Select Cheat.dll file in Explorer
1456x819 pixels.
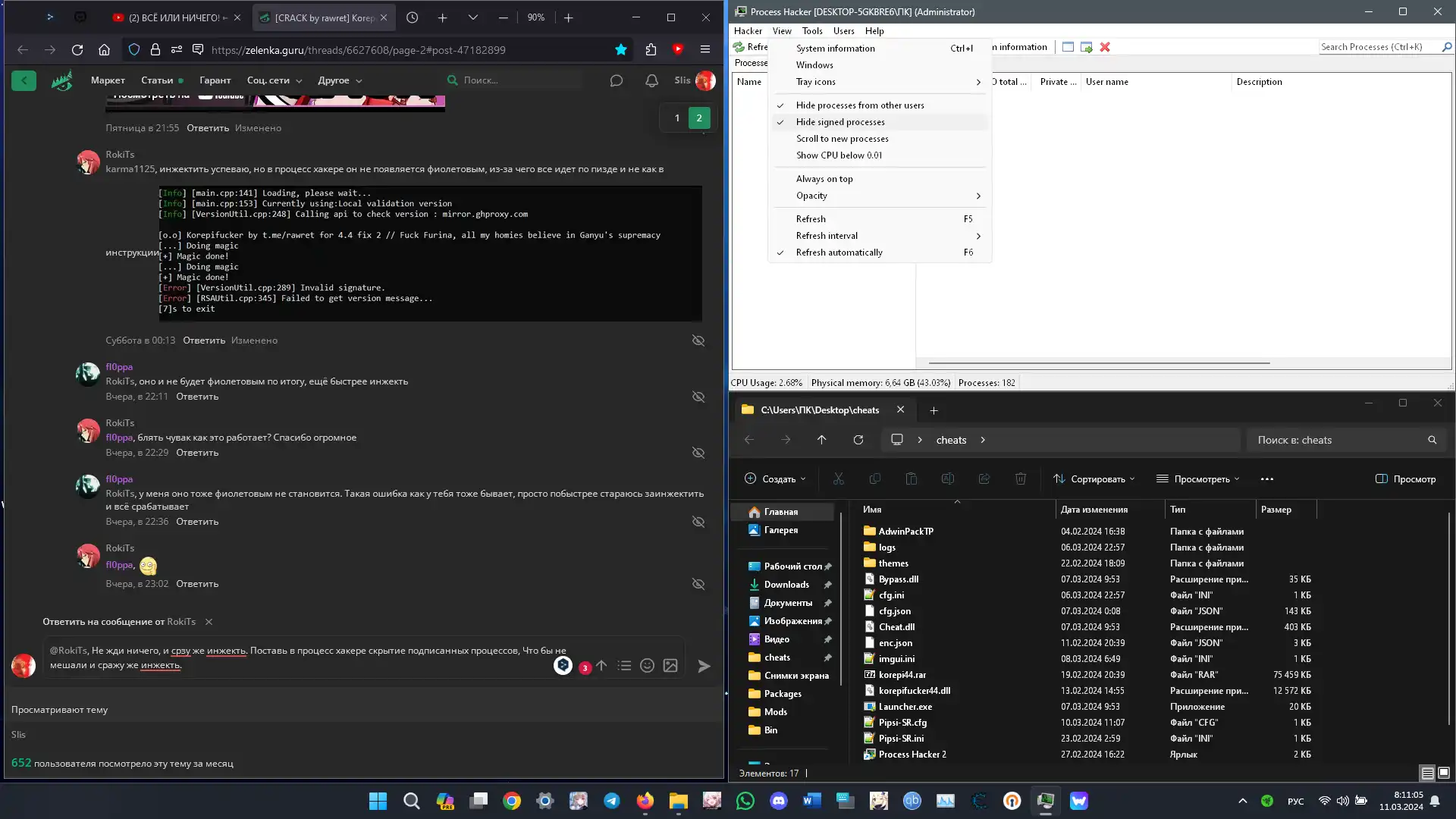[x=896, y=627]
